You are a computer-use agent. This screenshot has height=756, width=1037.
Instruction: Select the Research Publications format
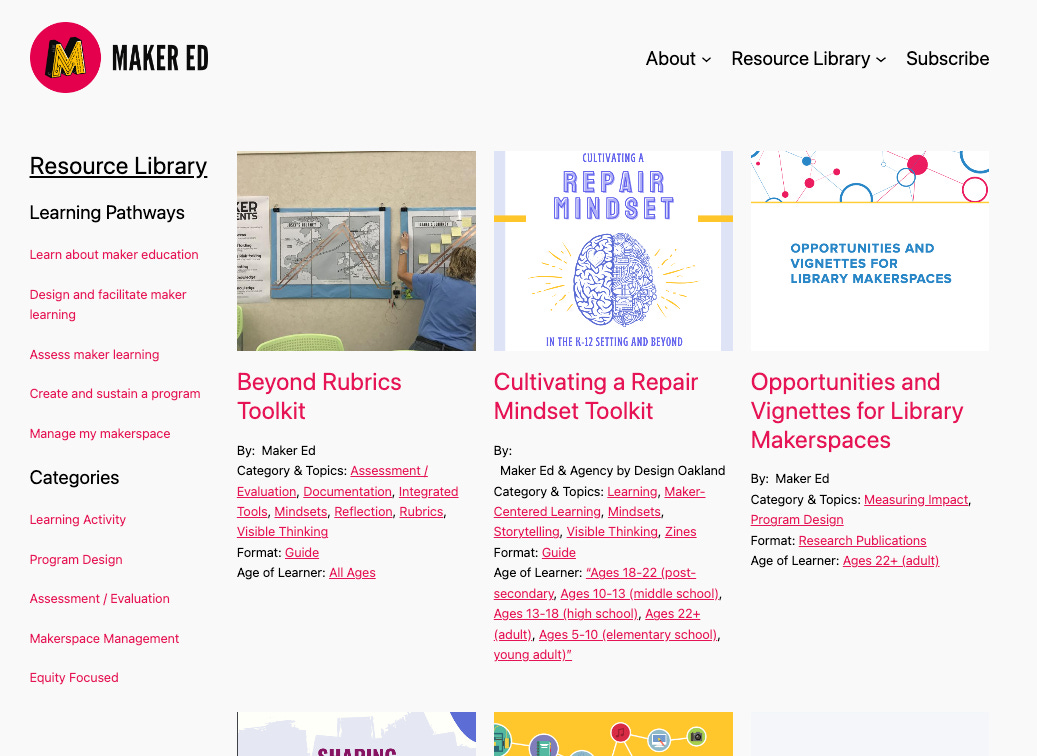pos(862,541)
